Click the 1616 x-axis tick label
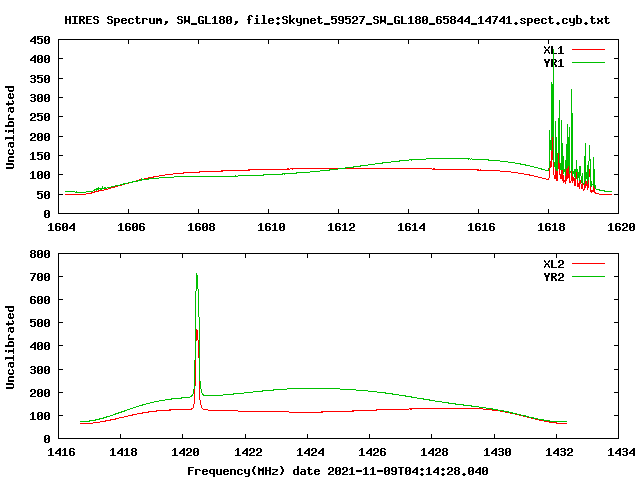640x480 pixels. pyautogui.click(x=481, y=227)
